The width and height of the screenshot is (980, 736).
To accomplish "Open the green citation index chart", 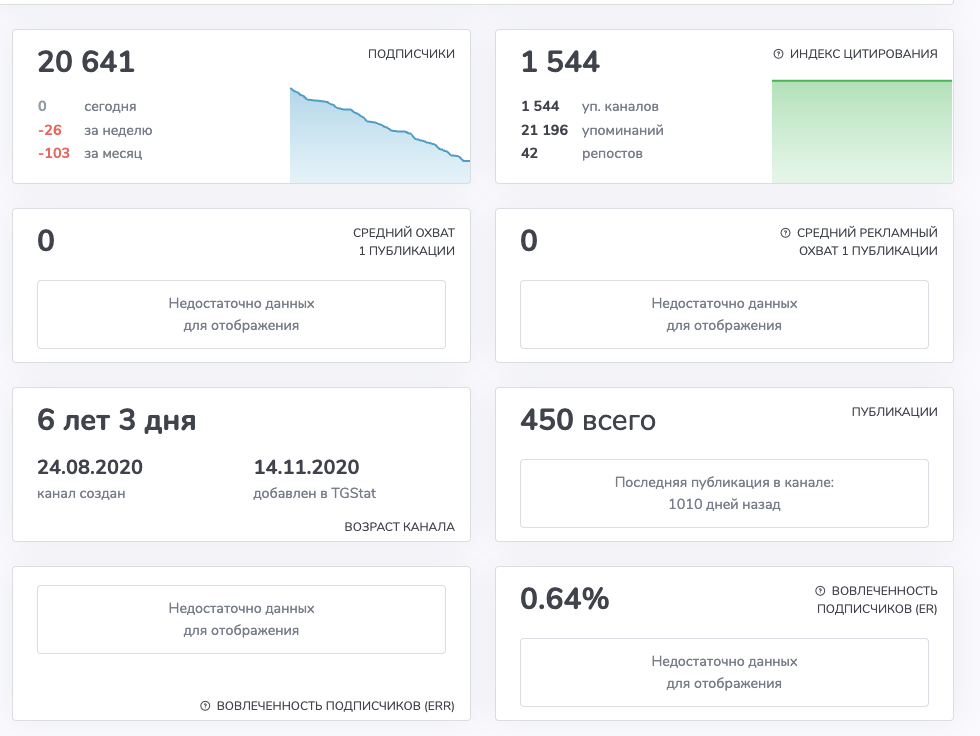I will click(x=862, y=131).
